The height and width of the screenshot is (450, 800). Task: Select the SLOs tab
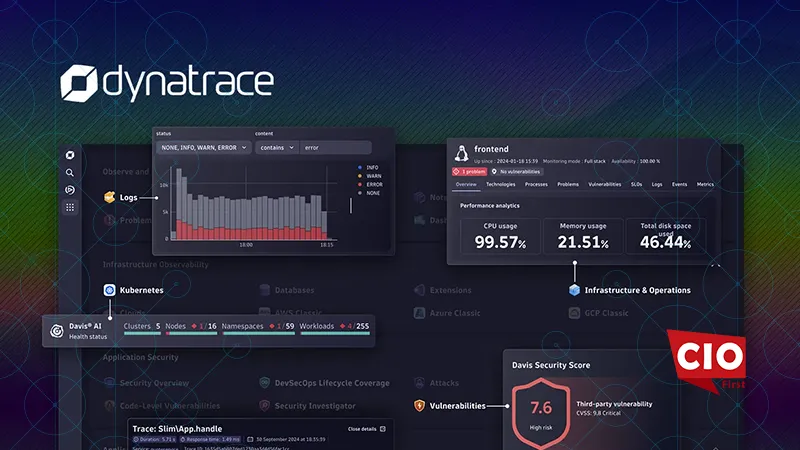coord(636,184)
